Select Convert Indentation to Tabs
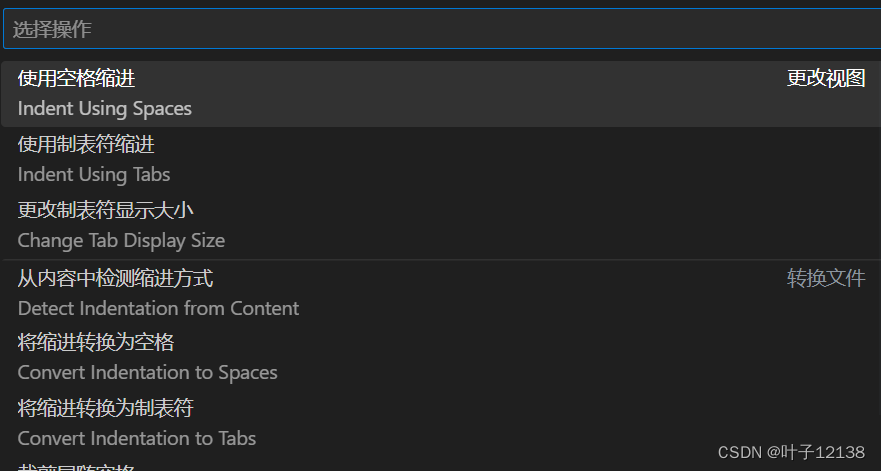Image resolution: width=881 pixels, height=471 pixels. tap(441, 423)
